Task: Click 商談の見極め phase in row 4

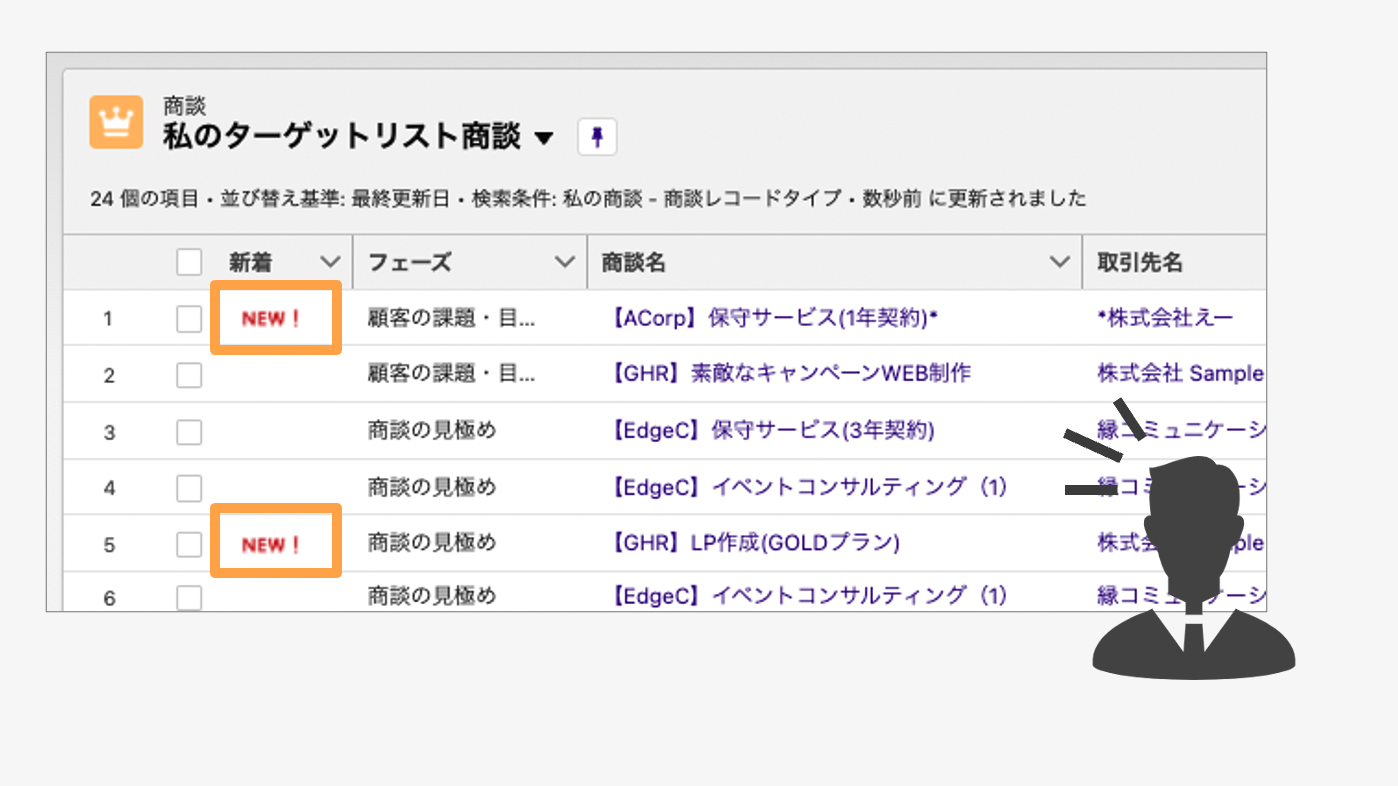Action: [x=432, y=487]
